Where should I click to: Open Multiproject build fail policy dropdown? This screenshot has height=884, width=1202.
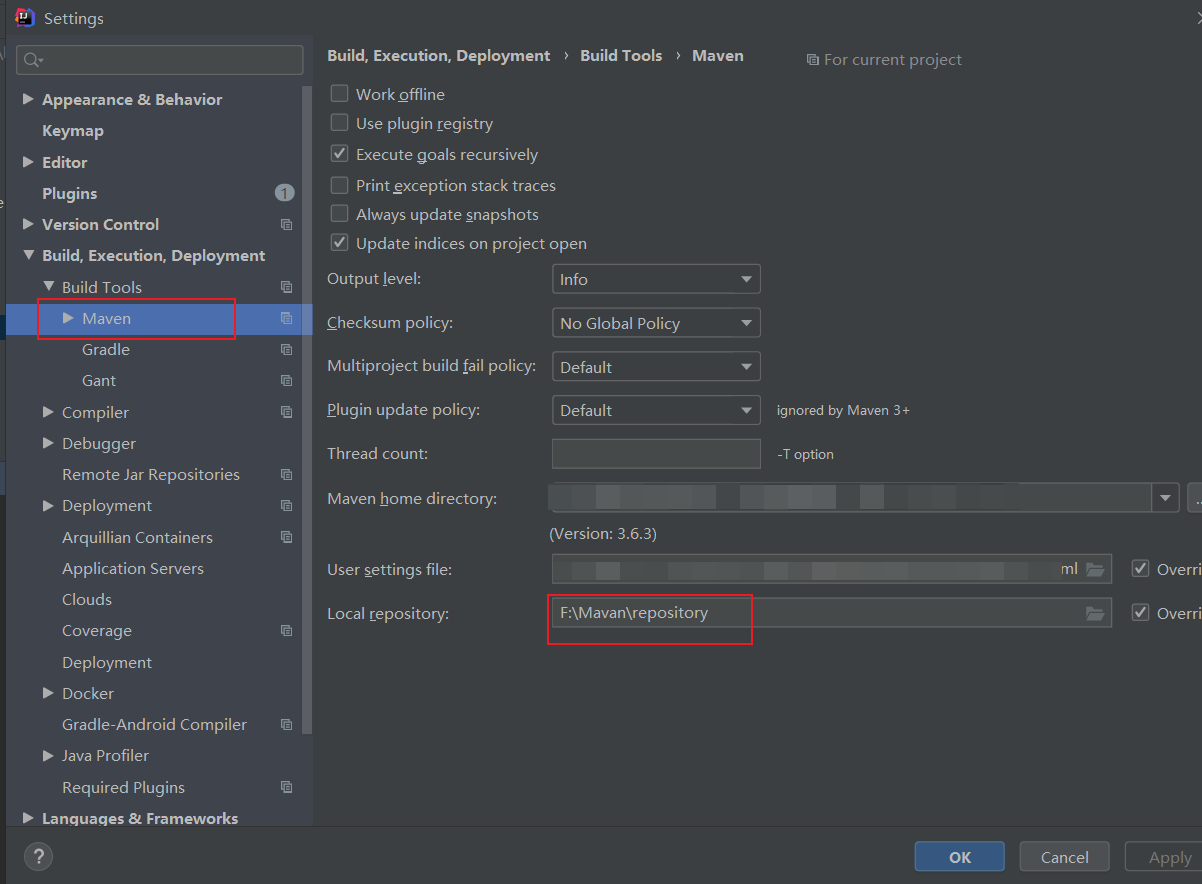(x=656, y=367)
